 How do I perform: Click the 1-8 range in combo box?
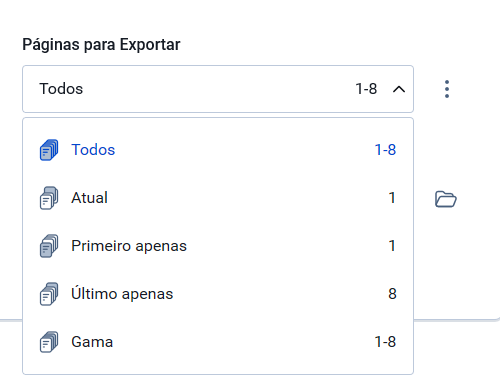click(366, 89)
